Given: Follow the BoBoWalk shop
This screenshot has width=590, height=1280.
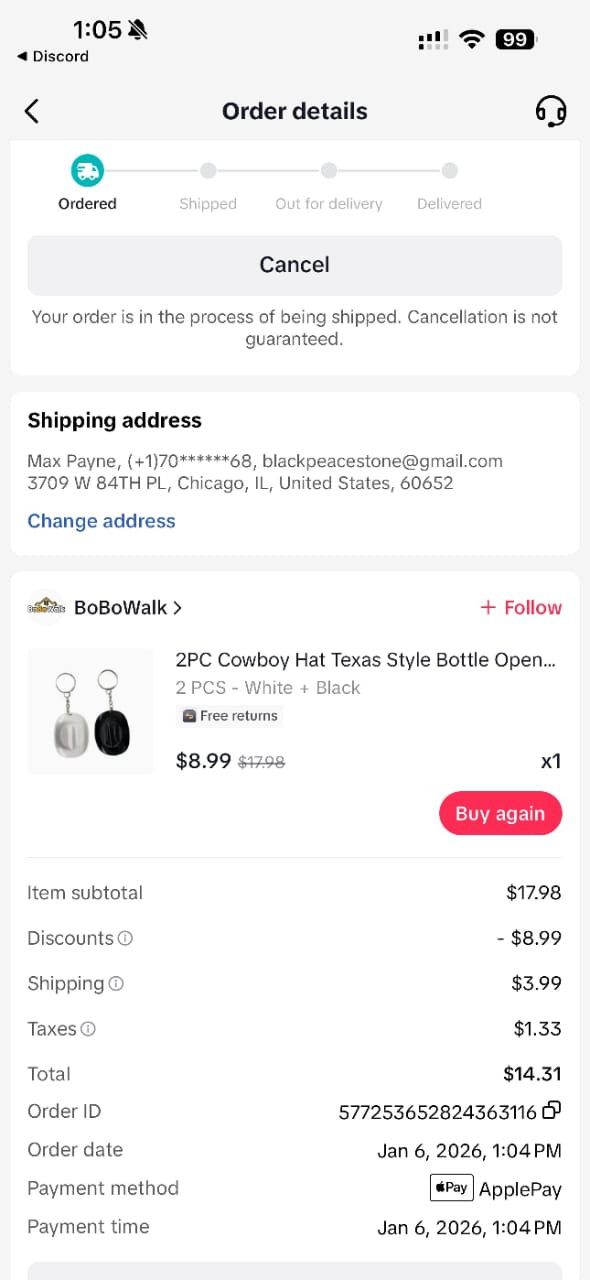Looking at the screenshot, I should [x=521, y=607].
